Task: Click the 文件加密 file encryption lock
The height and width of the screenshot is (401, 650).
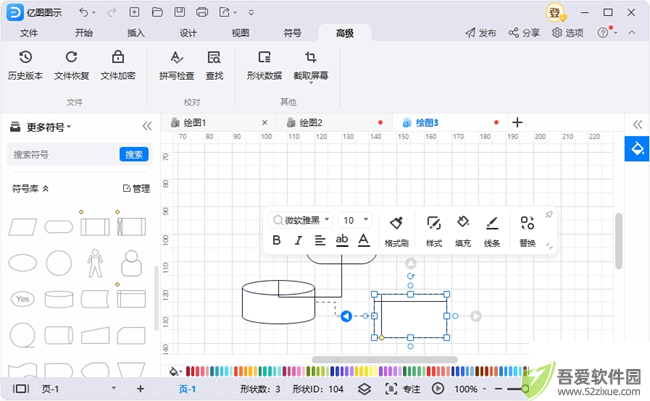Action: 118,65
